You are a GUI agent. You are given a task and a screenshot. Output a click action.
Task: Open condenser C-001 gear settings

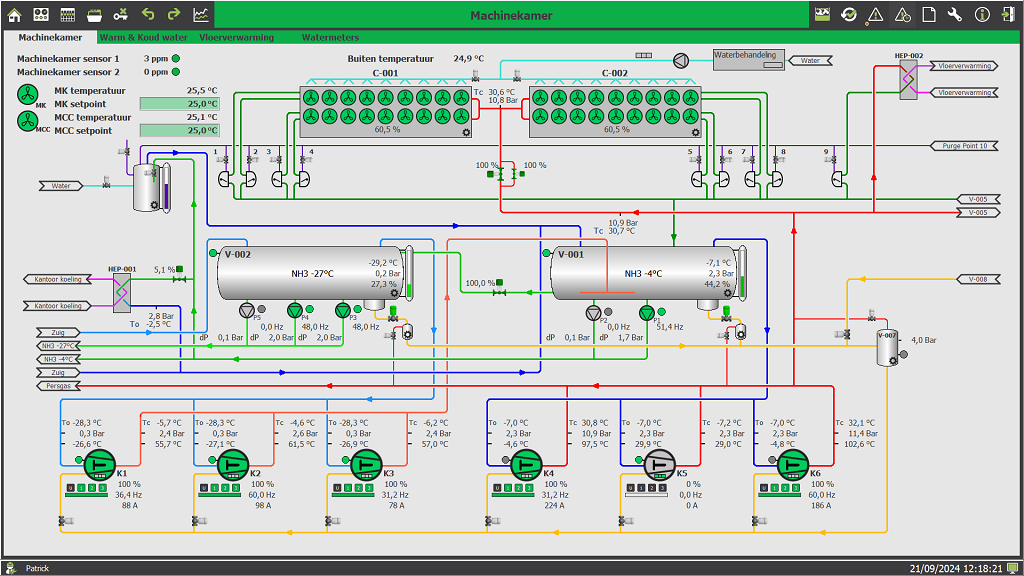[x=466, y=133]
